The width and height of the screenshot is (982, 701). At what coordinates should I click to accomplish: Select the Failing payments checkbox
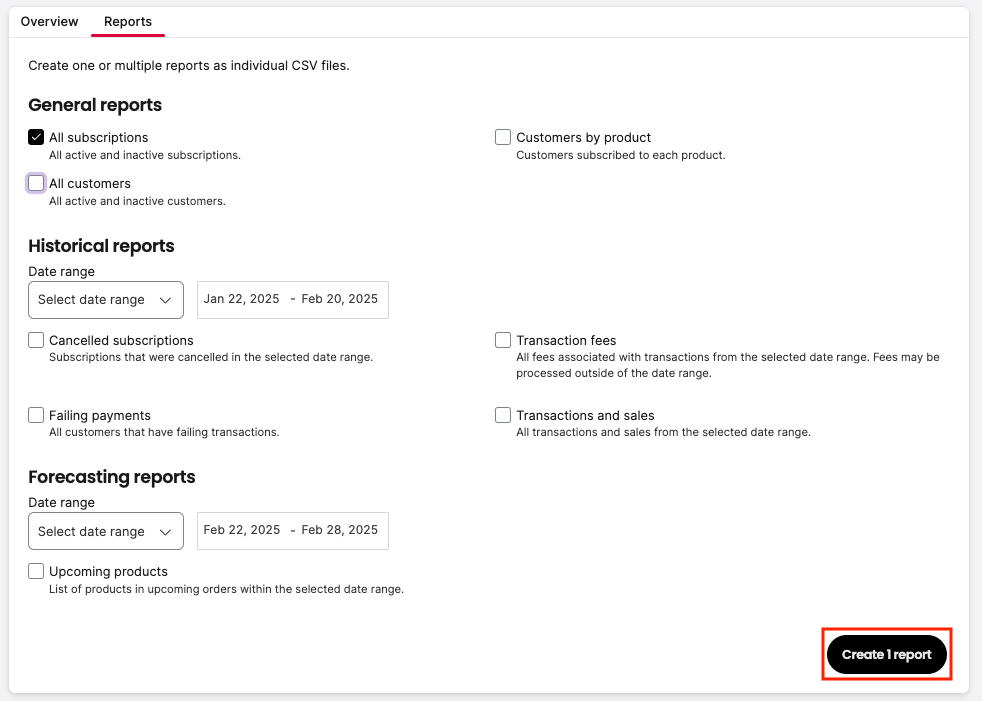click(x=36, y=415)
